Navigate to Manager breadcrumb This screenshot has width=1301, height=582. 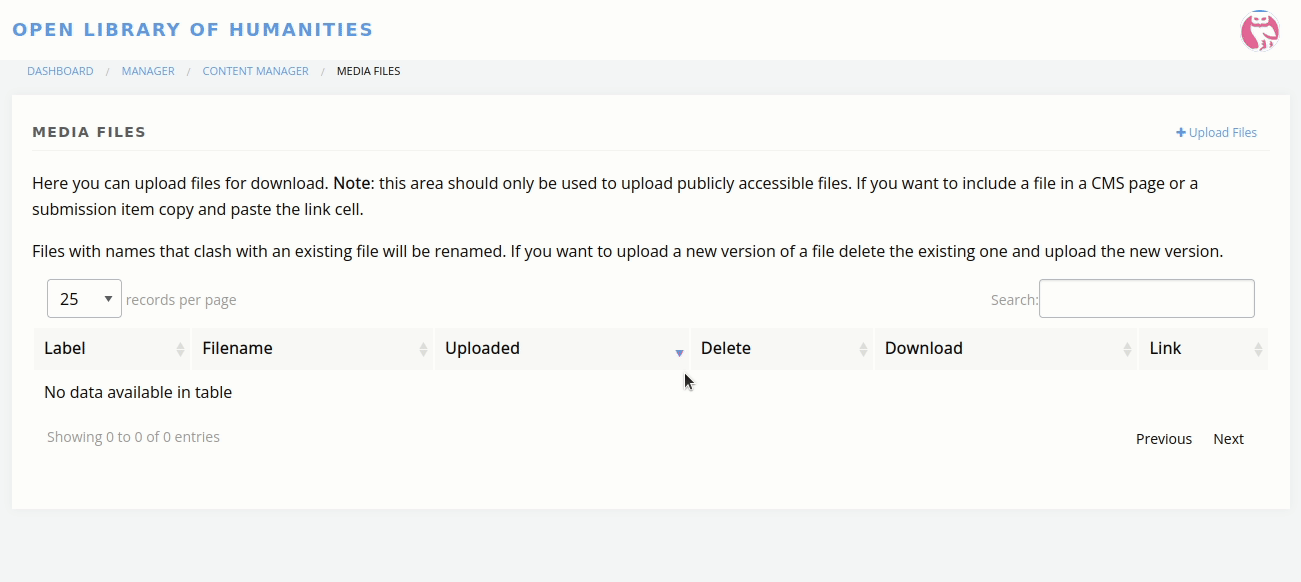pos(148,71)
